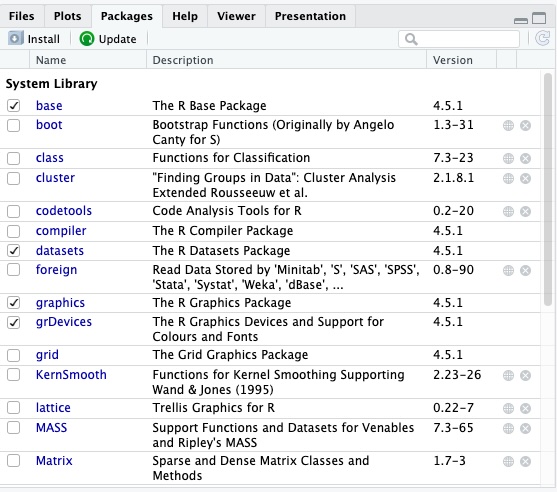This screenshot has height=492, width=557.
Task: Remove the KernSmooth package with X icon
Action: click(x=525, y=375)
